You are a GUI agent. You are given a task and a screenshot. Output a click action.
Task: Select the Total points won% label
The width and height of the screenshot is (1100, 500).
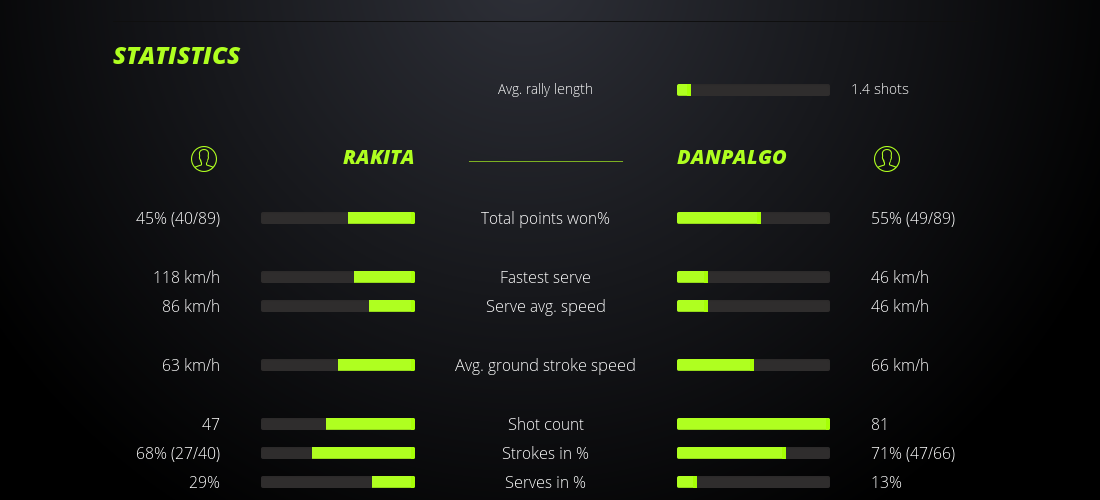click(x=545, y=218)
